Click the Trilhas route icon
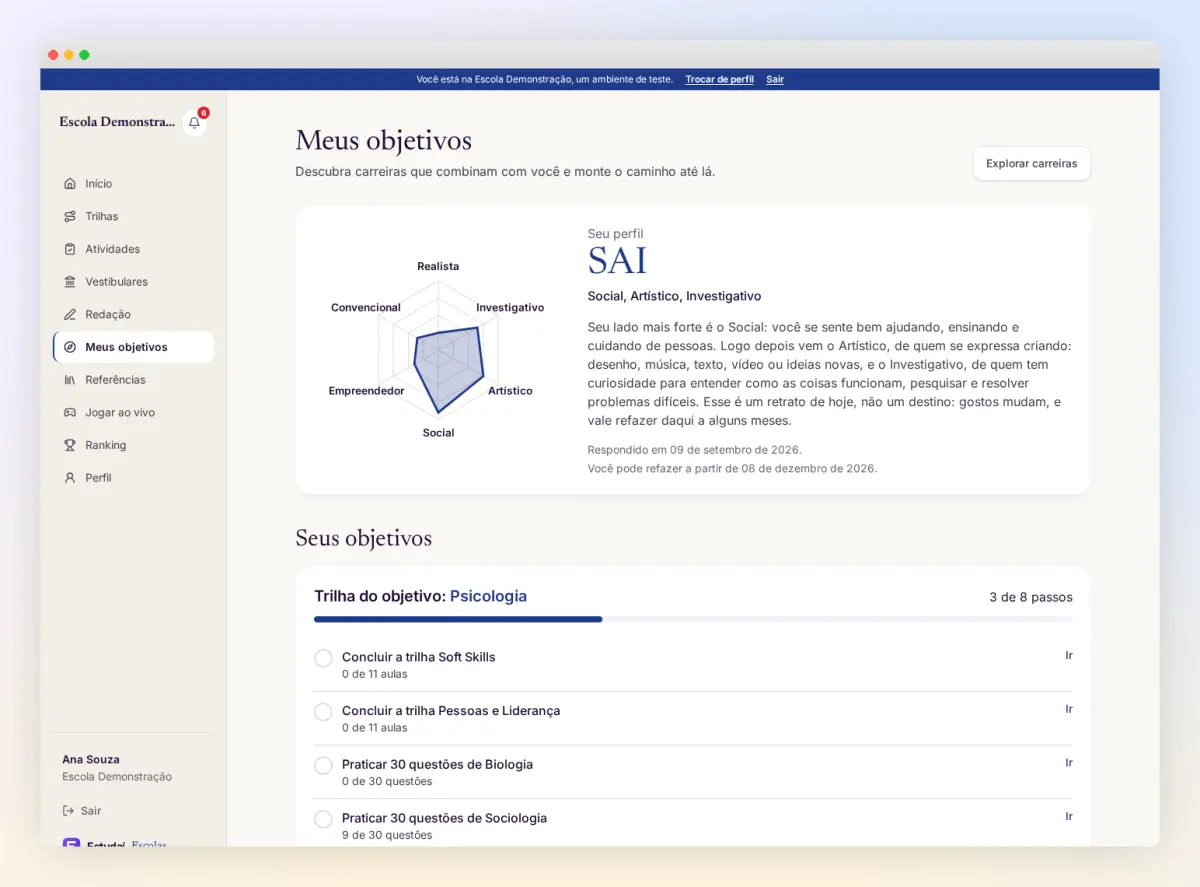This screenshot has height=887, width=1200. 70,216
